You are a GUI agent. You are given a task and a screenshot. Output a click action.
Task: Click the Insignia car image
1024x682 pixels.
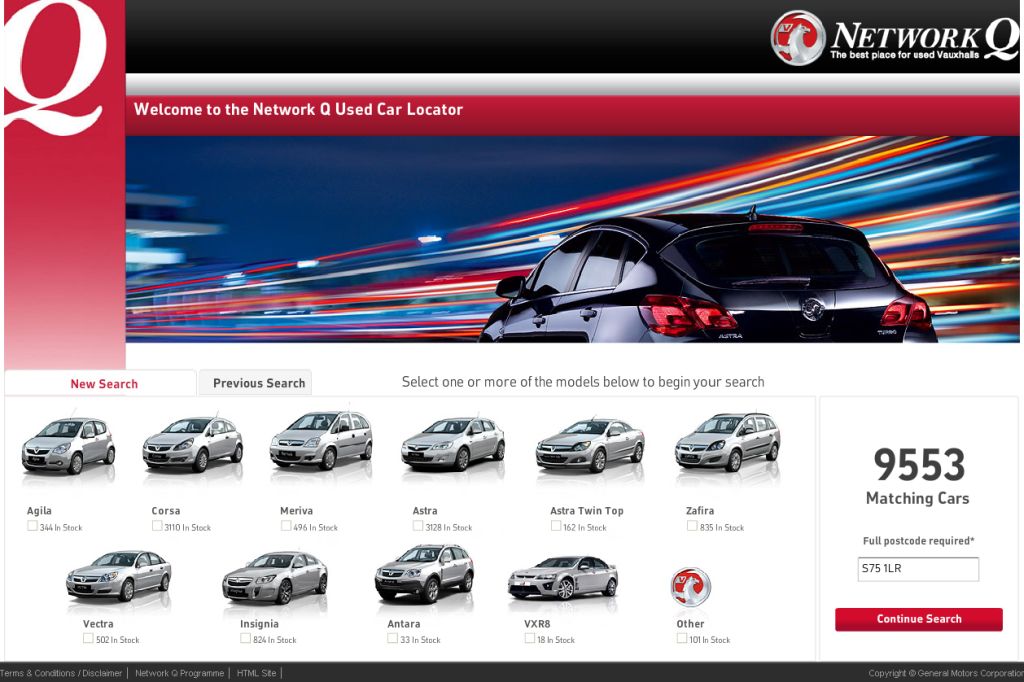[274, 577]
